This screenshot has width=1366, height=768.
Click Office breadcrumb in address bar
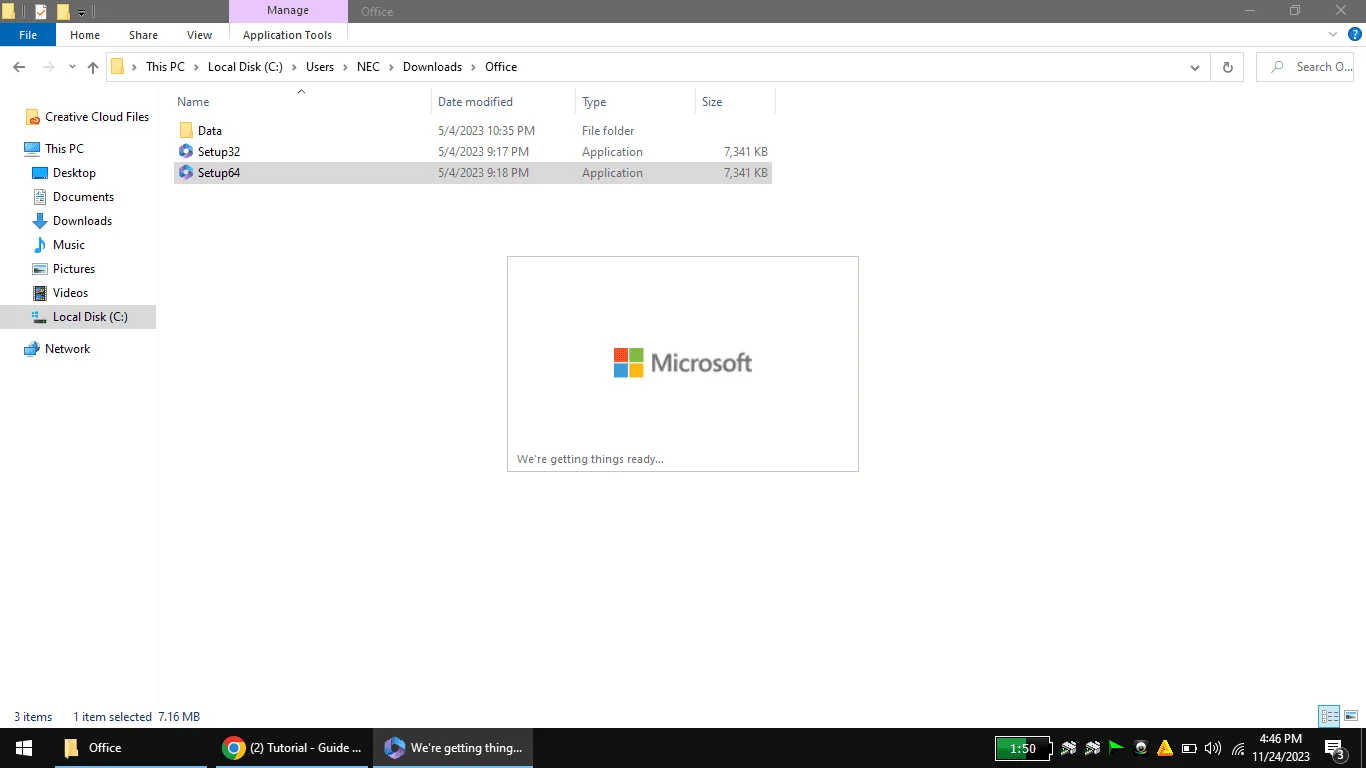click(x=501, y=67)
